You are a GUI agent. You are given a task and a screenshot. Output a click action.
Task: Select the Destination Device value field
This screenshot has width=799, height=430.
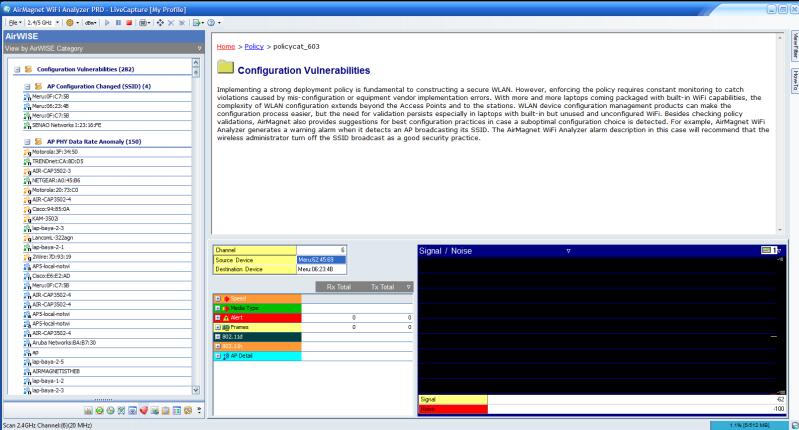coord(321,269)
